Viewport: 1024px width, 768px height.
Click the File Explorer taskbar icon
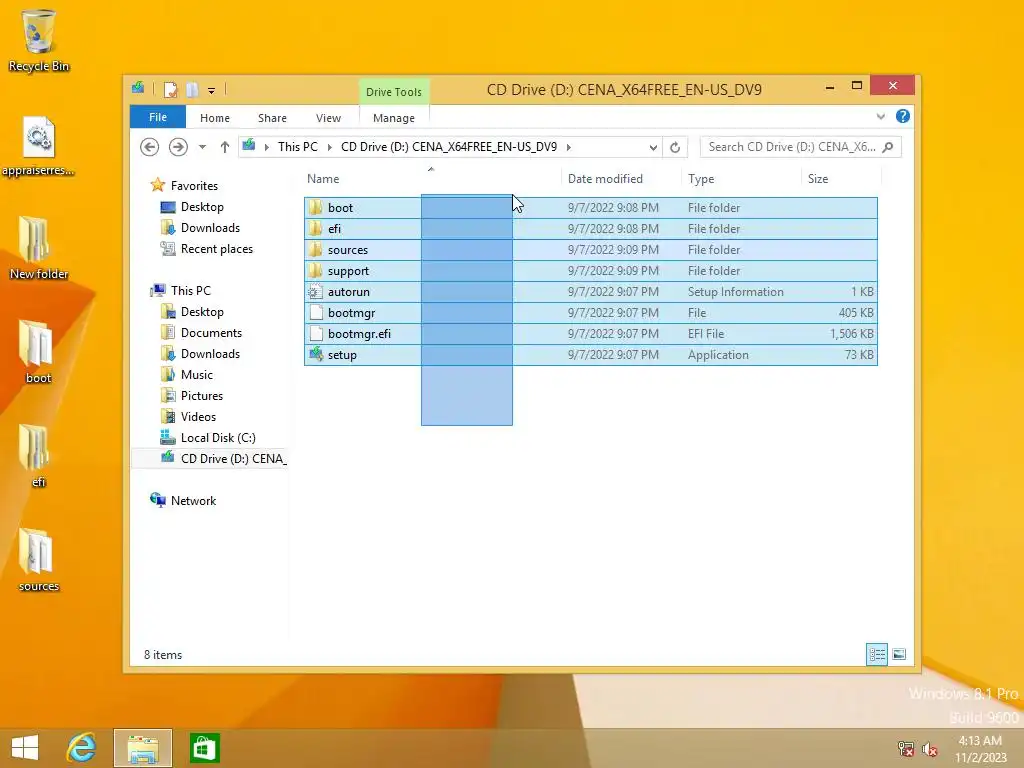(143, 748)
